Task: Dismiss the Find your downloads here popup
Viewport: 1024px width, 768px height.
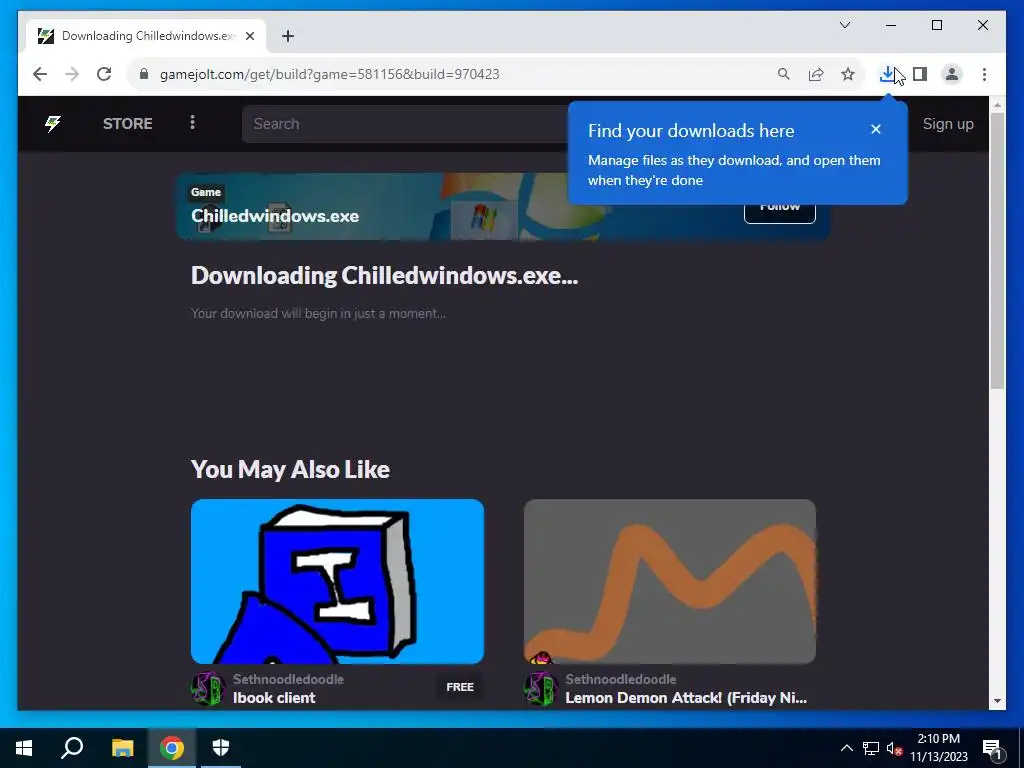Action: (x=876, y=129)
